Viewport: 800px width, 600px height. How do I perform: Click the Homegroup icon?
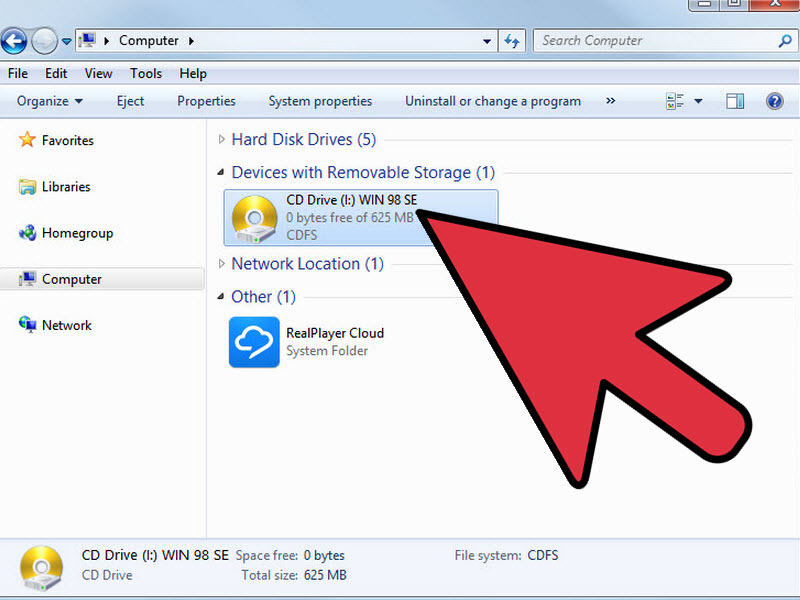(27, 233)
